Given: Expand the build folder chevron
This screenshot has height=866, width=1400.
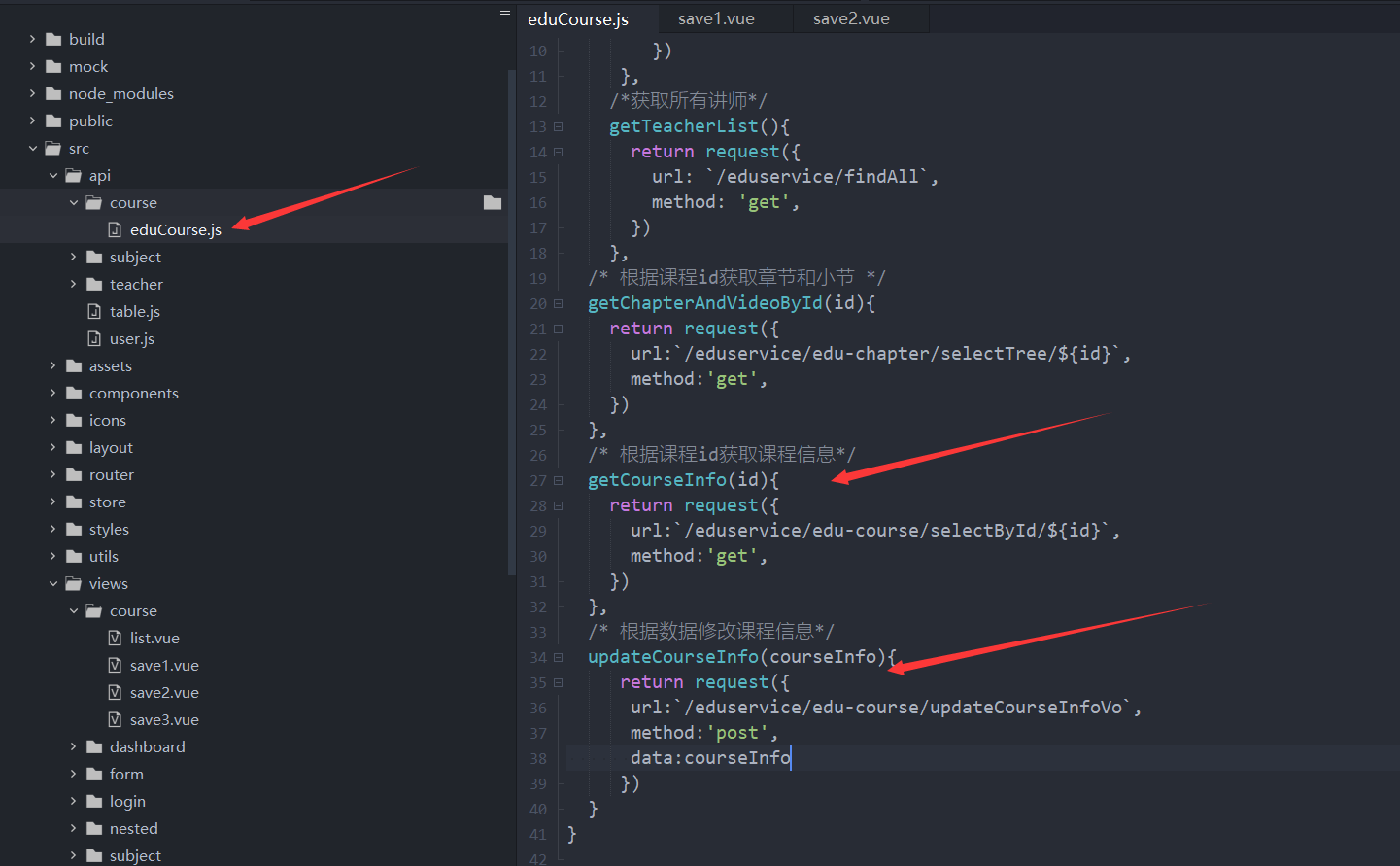Looking at the screenshot, I should (x=32, y=40).
